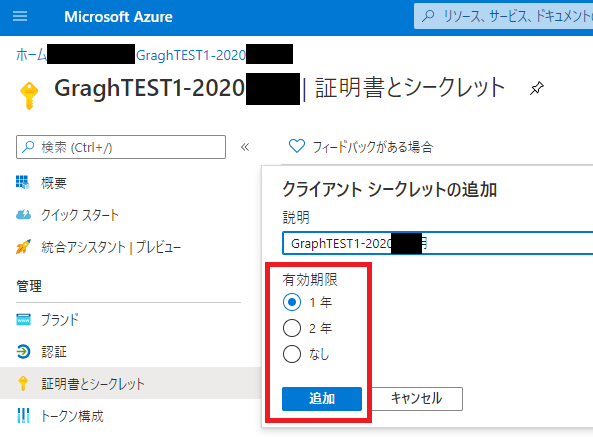
Task: Click the feedback heart icon
Action: pyautogui.click(x=296, y=146)
